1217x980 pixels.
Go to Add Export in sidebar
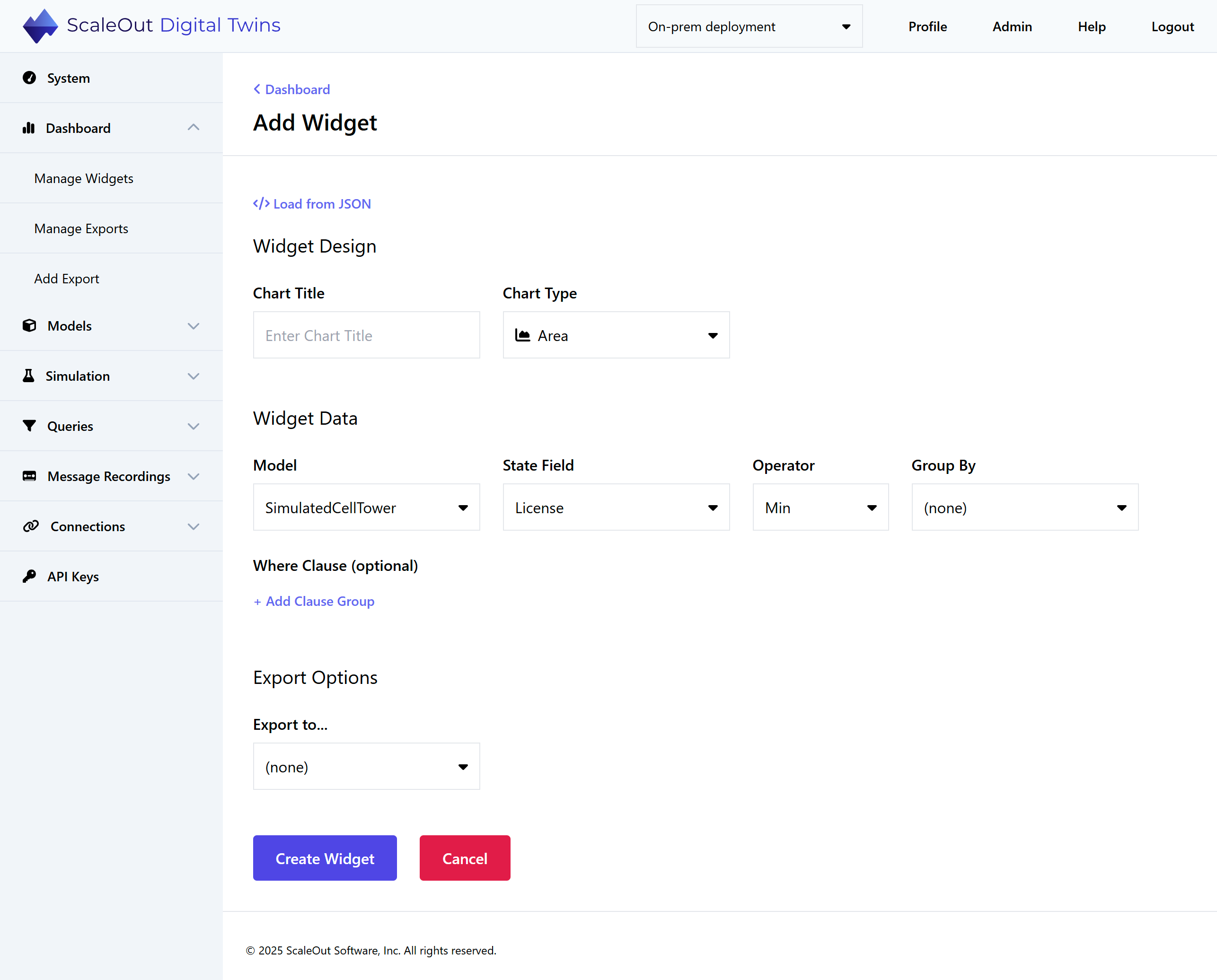point(67,279)
